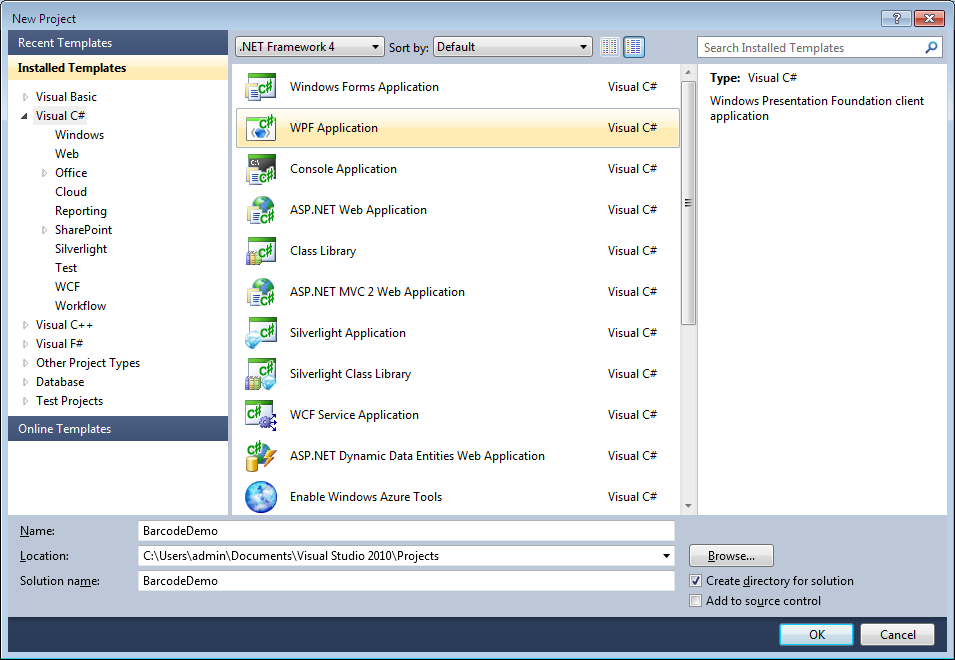955x660 pixels.
Task: Uncheck Create directory for solution
Action: point(696,581)
